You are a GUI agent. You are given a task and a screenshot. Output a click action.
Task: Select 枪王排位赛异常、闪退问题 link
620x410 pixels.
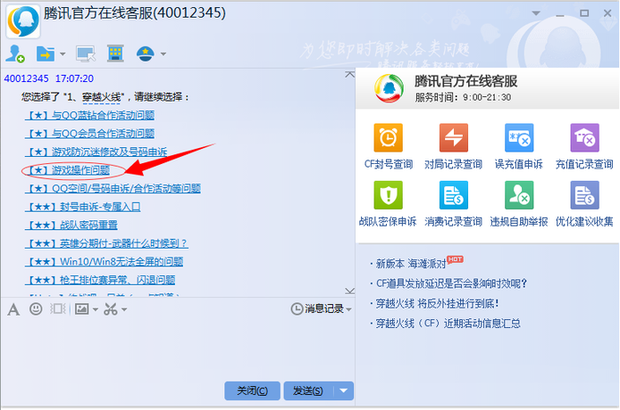[x=100, y=280]
